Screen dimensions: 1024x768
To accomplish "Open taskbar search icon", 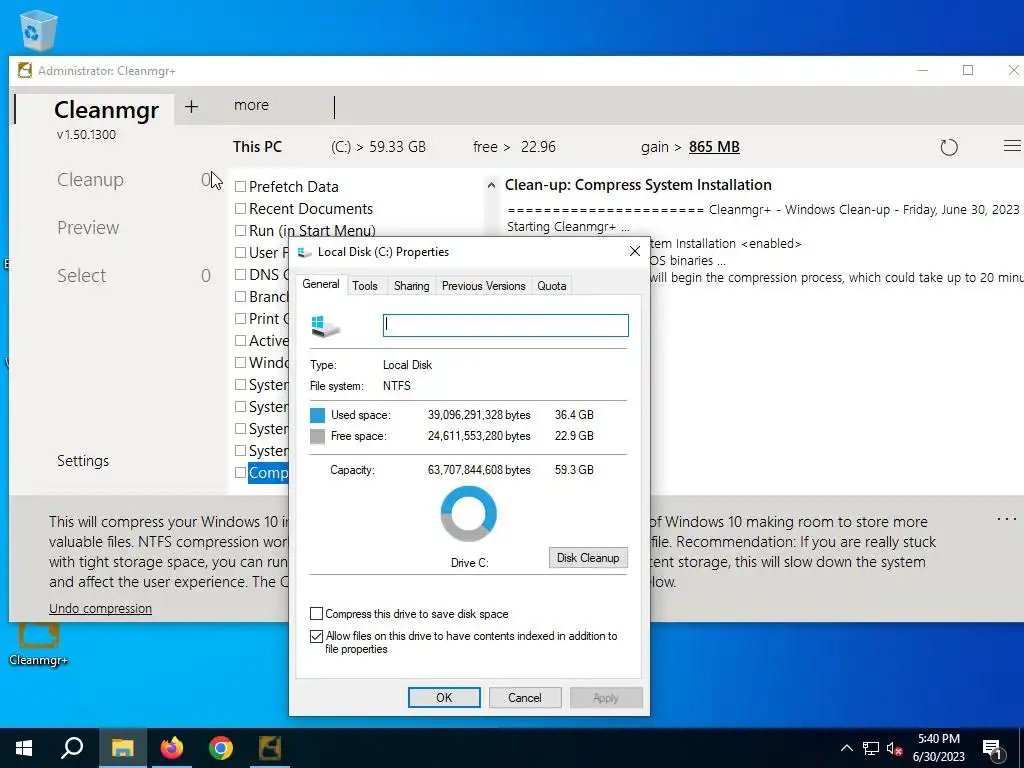I will (x=72, y=748).
